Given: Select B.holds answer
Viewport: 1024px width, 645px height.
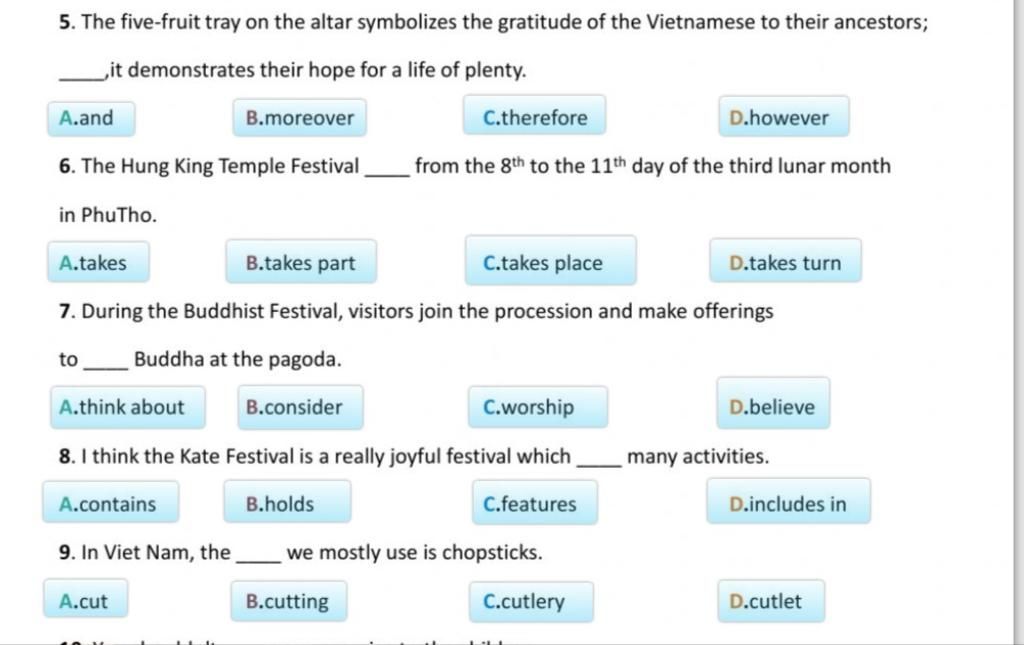Looking at the screenshot, I should [x=287, y=501].
